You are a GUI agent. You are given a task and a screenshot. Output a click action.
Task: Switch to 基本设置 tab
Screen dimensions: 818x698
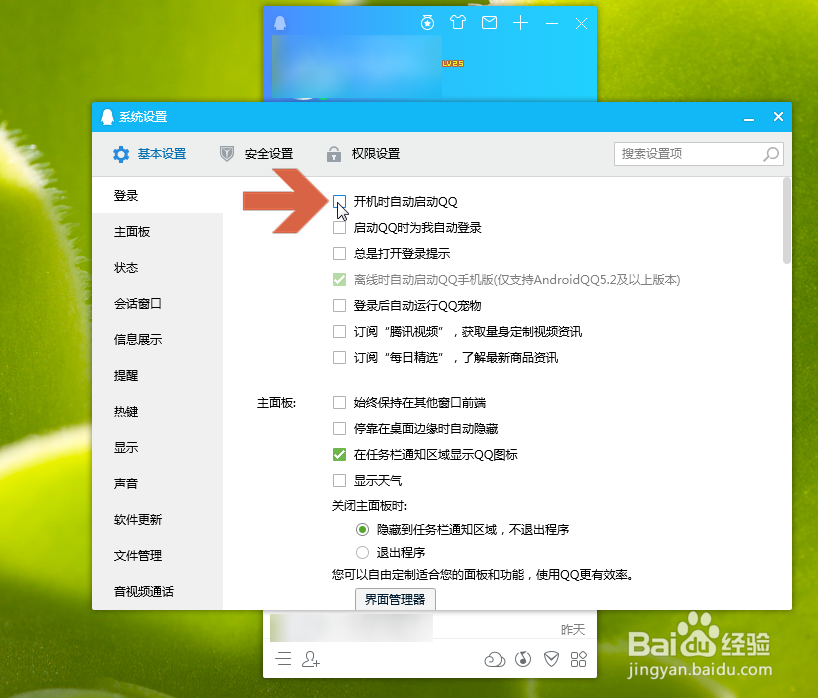coord(150,154)
